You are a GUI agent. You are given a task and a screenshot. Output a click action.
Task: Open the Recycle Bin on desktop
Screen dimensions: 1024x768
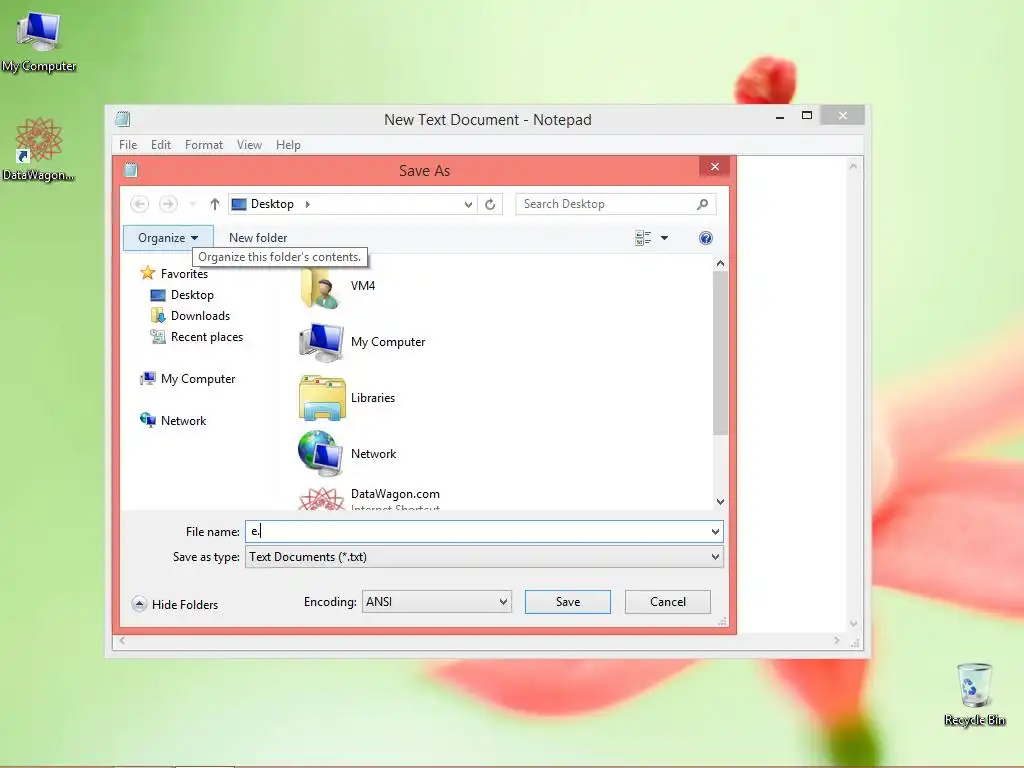974,695
